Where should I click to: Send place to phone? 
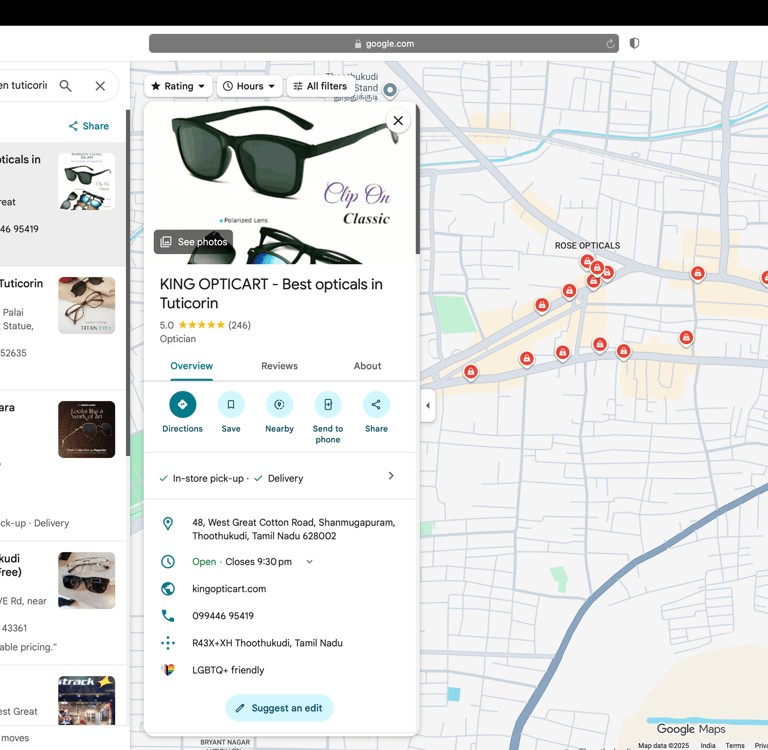click(x=328, y=404)
